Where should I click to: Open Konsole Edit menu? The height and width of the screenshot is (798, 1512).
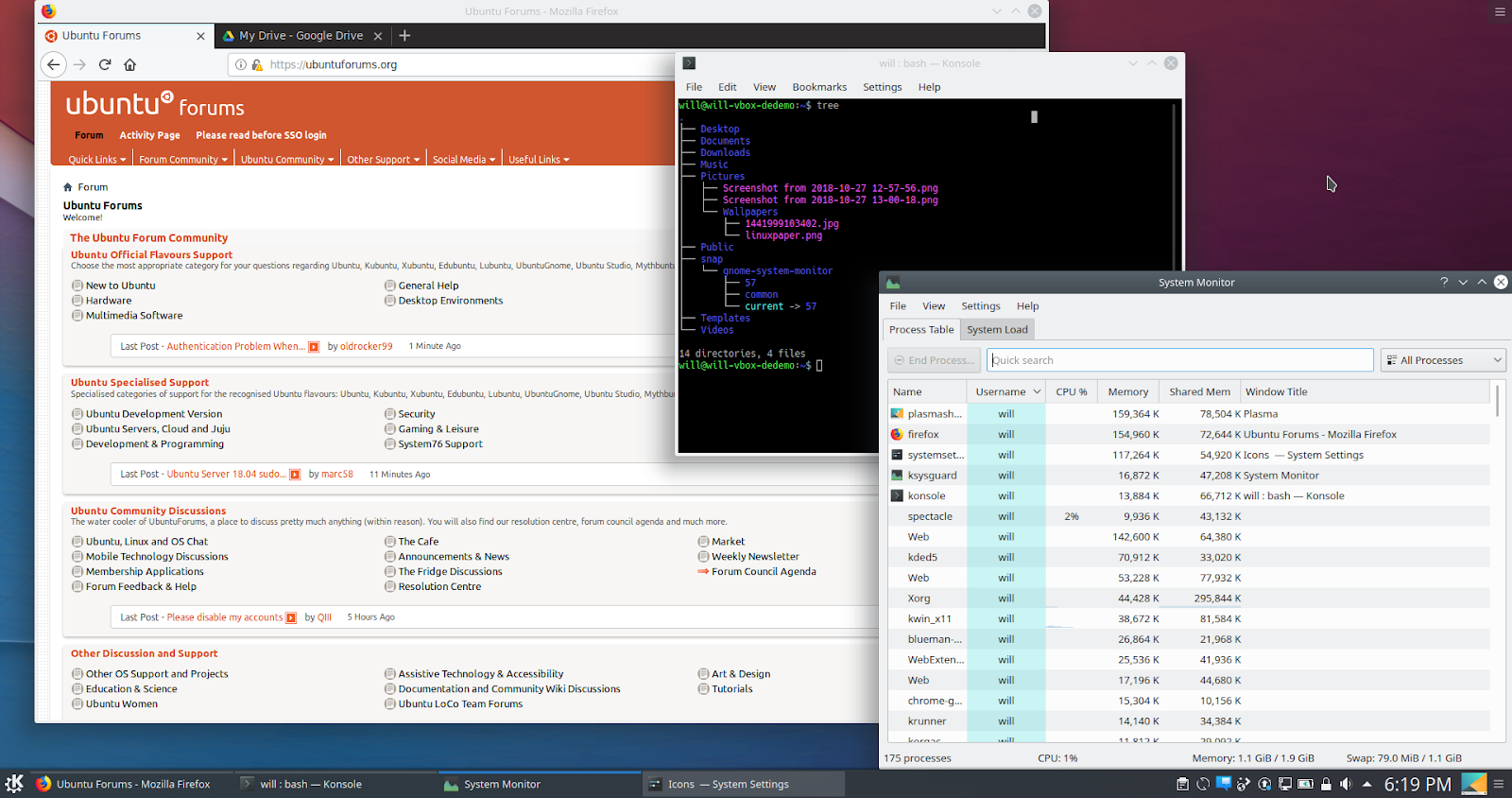(727, 87)
